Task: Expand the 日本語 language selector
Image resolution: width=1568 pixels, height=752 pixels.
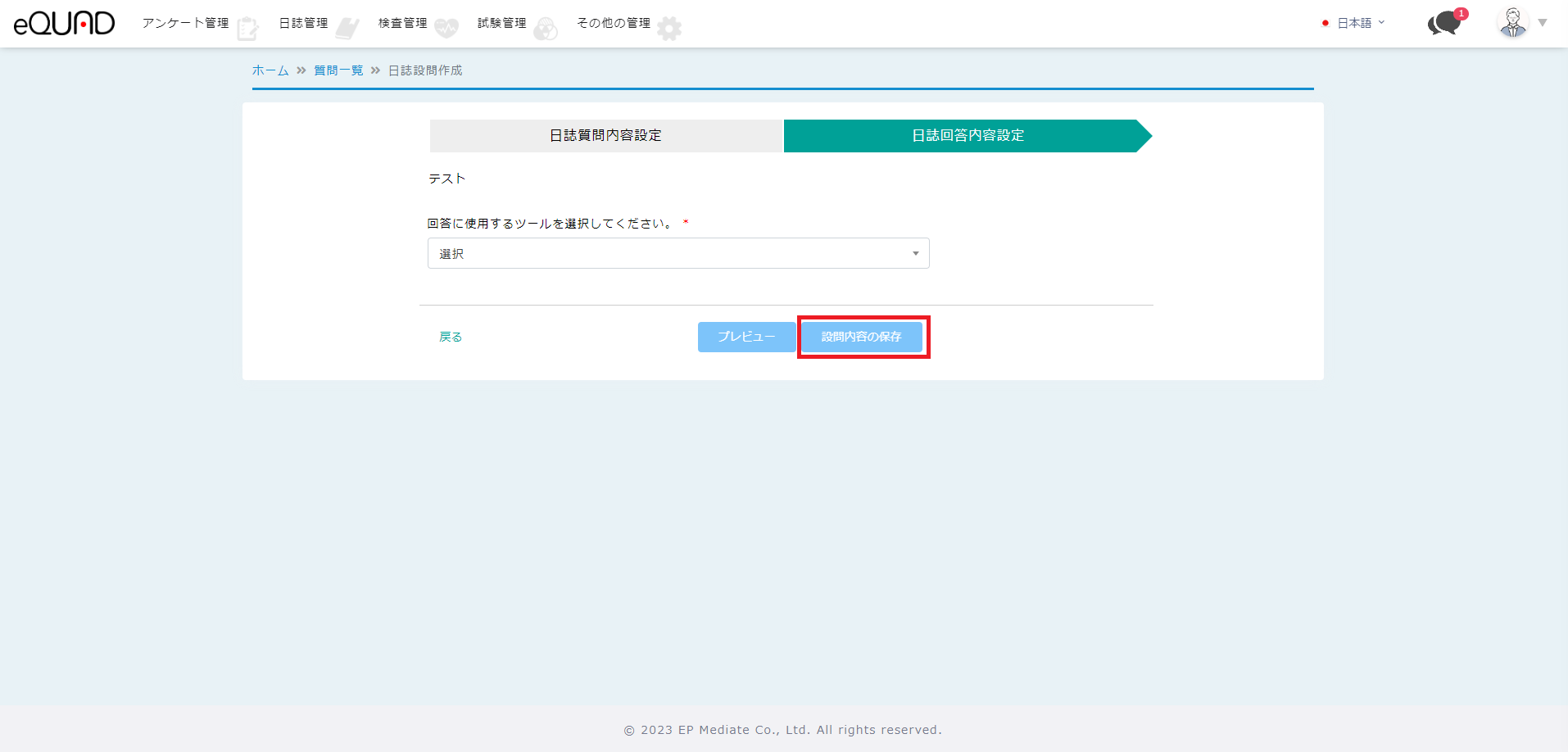Action: [x=1354, y=23]
